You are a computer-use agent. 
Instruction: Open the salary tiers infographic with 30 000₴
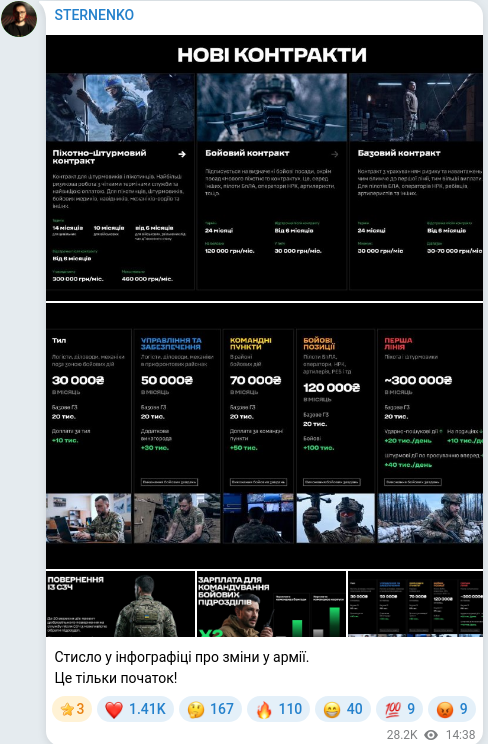click(264, 436)
